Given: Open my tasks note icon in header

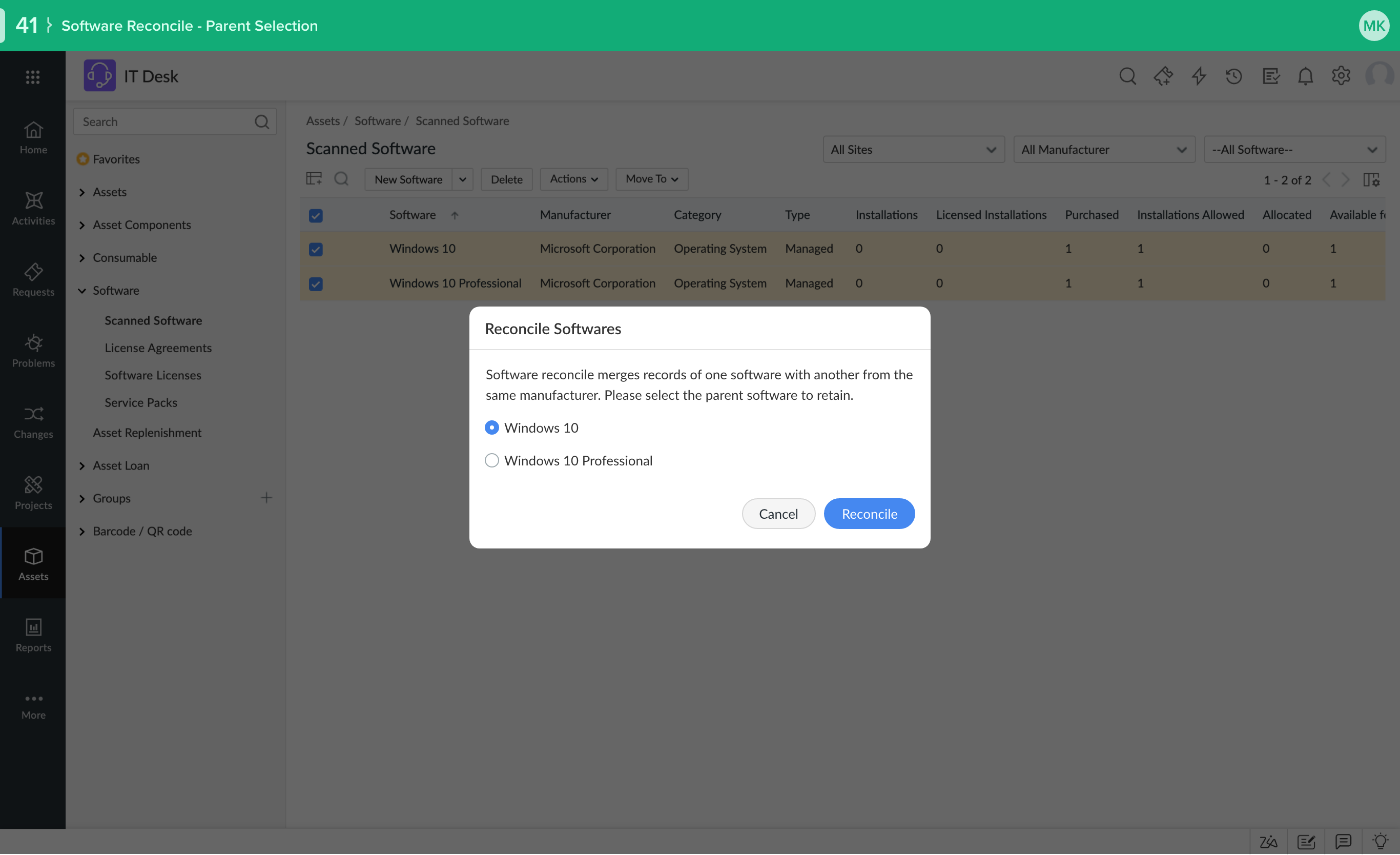Looking at the screenshot, I should [x=1270, y=76].
